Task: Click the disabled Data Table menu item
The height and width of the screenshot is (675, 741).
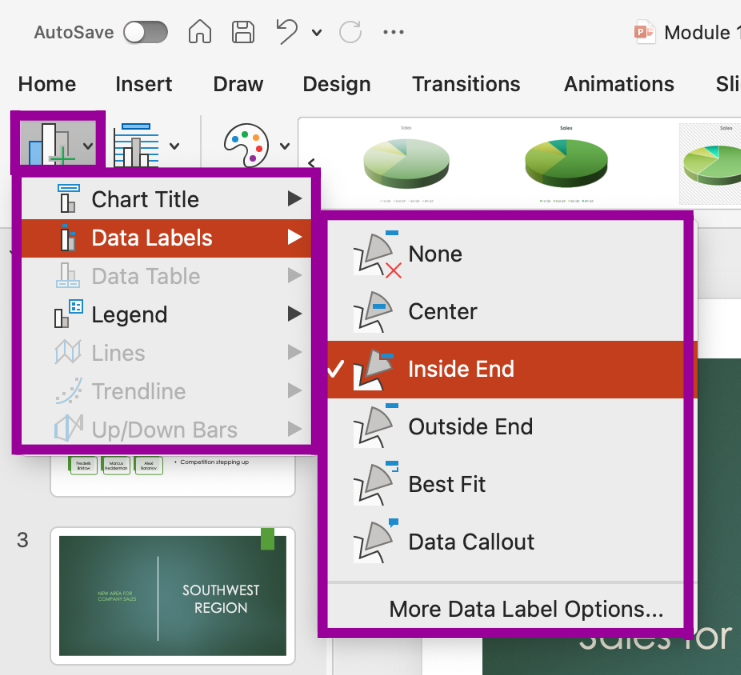Action: pyautogui.click(x=166, y=276)
